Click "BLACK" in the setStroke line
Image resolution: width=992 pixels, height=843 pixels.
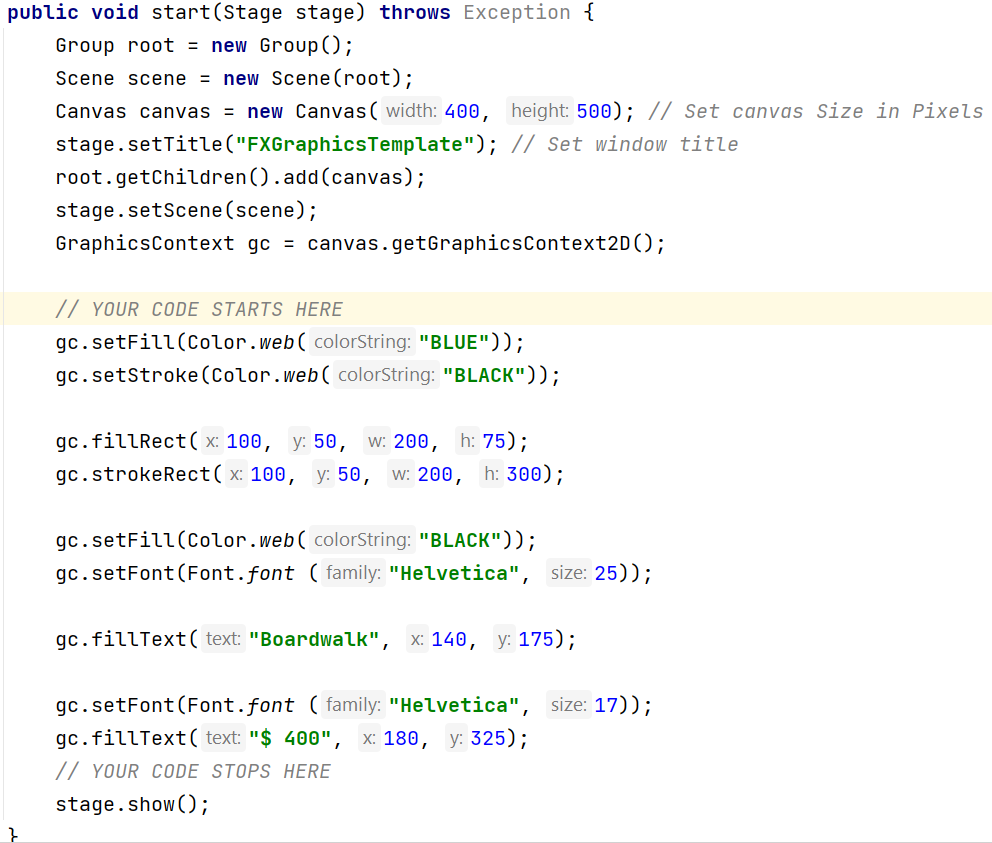pos(484,375)
